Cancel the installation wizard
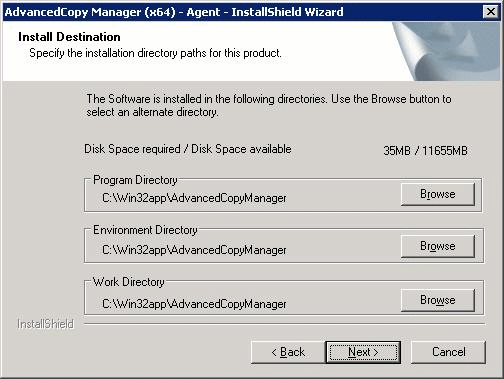The width and height of the screenshot is (504, 379). [449, 352]
